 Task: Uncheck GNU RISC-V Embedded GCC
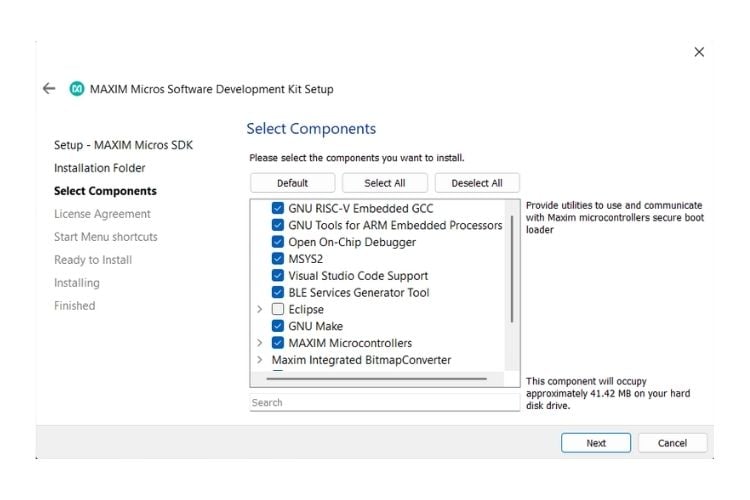coord(277,208)
